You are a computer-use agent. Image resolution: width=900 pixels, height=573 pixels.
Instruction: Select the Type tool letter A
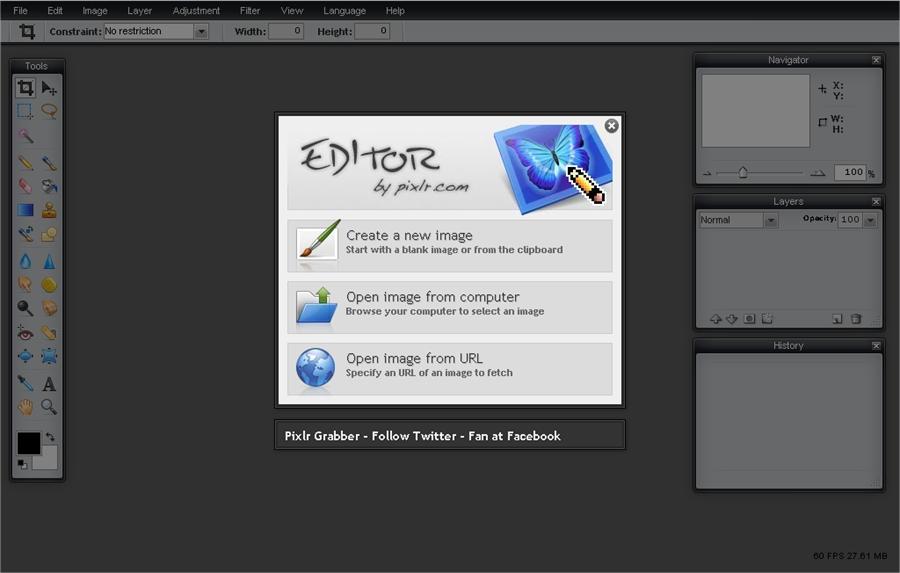click(49, 383)
